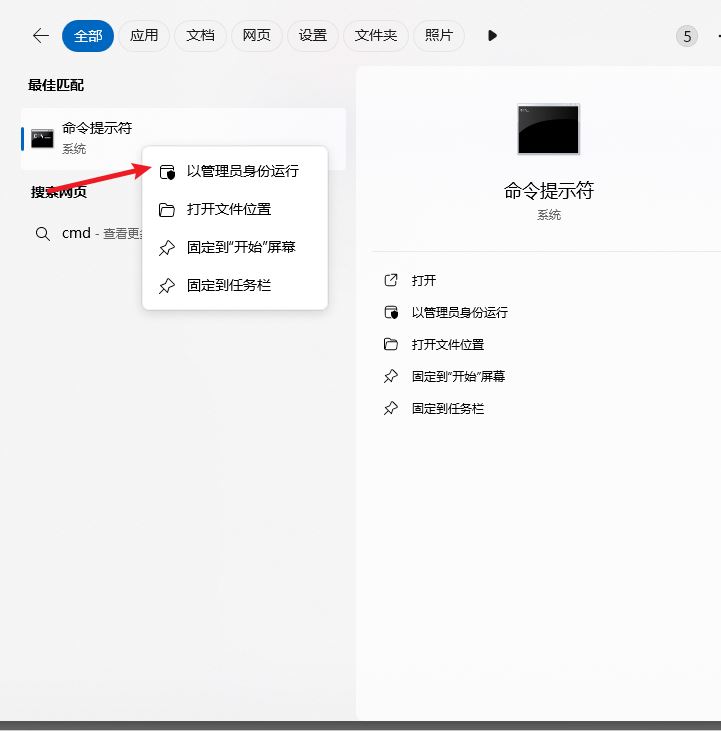The width and height of the screenshot is (721, 731).
Task: Click the folder icon in context menu
Action: click(x=167, y=210)
